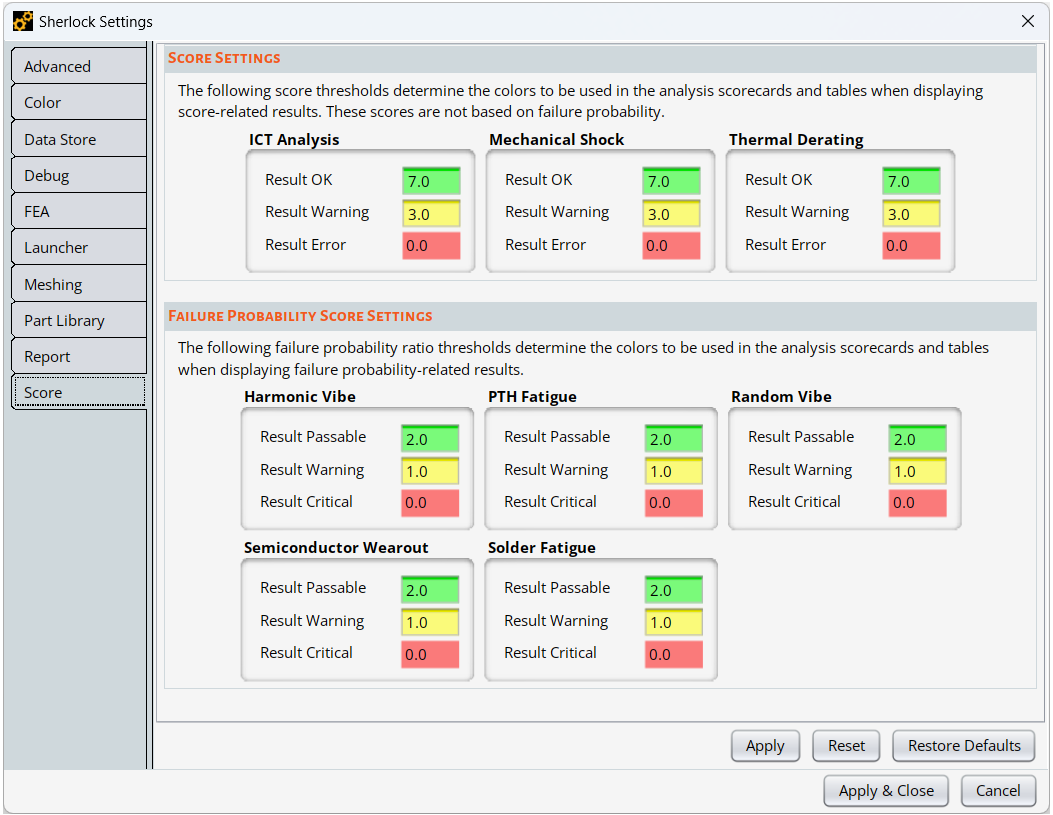Click the Apply & Close button
Image resolution: width=1053 pixels, height=815 pixels.
pyautogui.click(x=886, y=790)
